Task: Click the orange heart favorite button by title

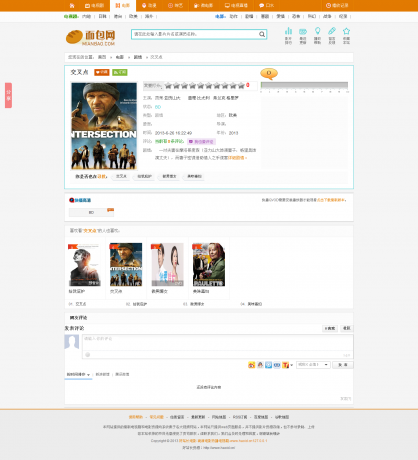Action: [102, 72]
